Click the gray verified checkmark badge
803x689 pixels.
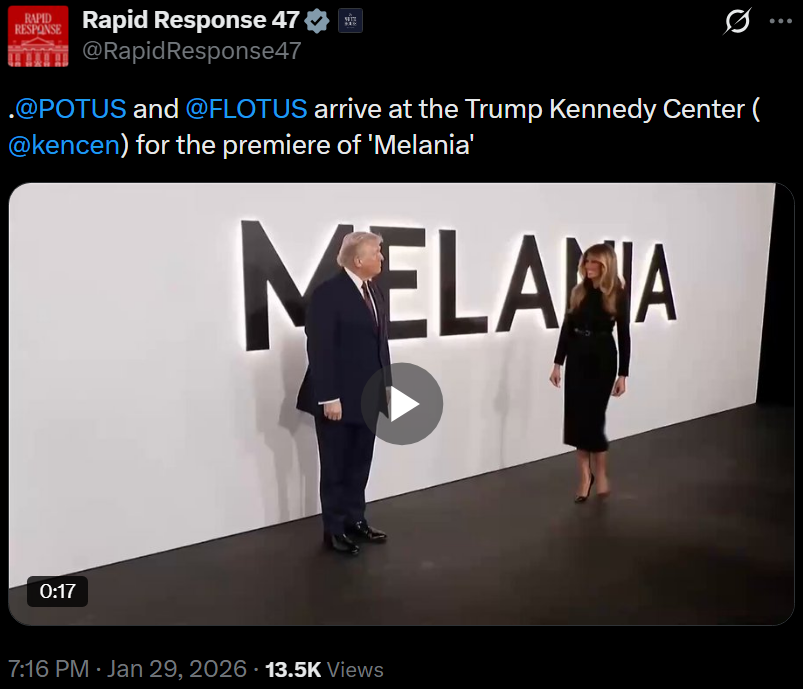tap(318, 21)
